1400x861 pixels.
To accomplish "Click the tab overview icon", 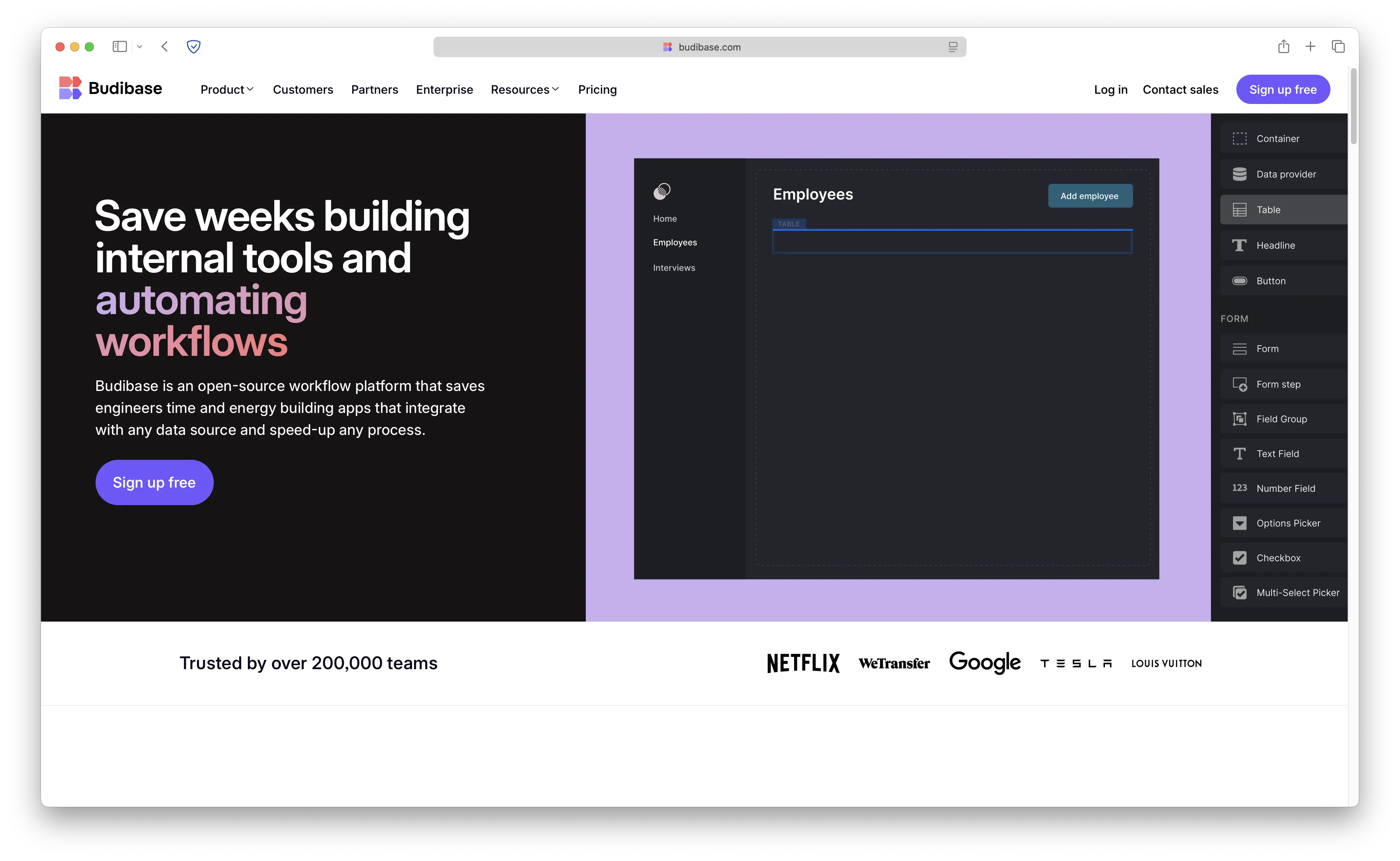I will tap(1338, 47).
